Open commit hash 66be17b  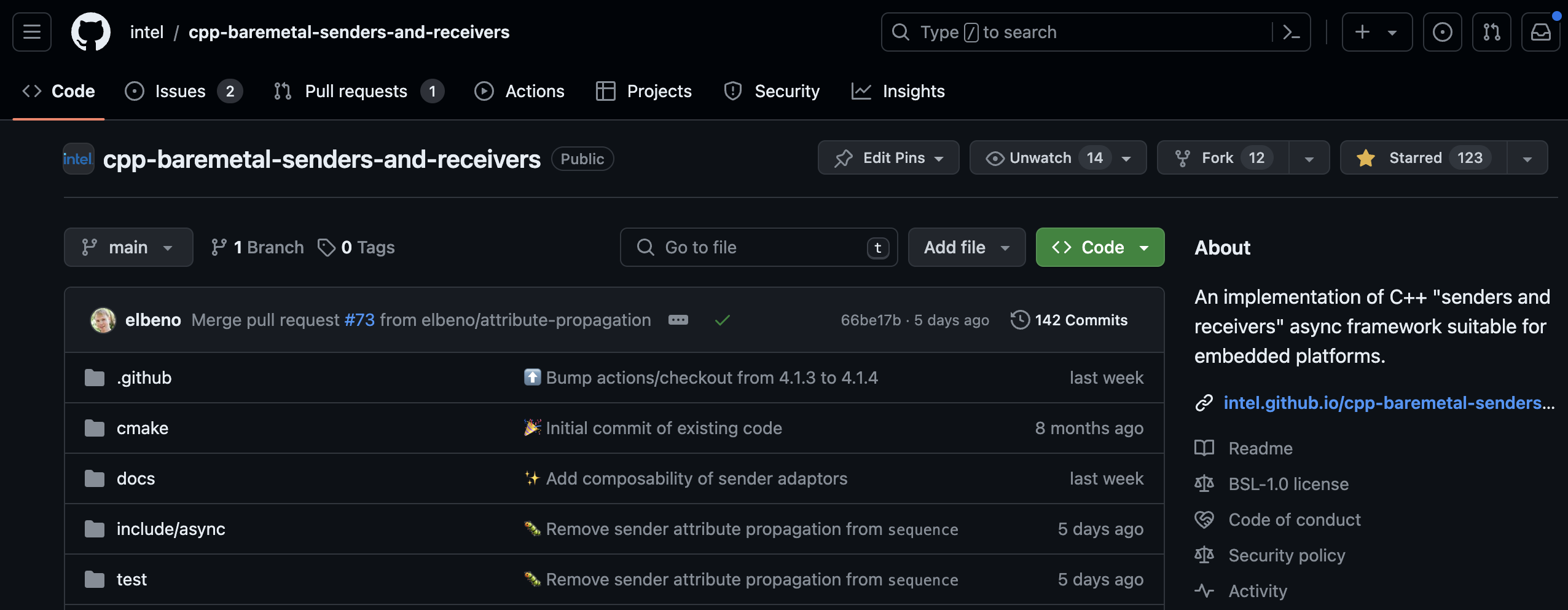(871, 320)
